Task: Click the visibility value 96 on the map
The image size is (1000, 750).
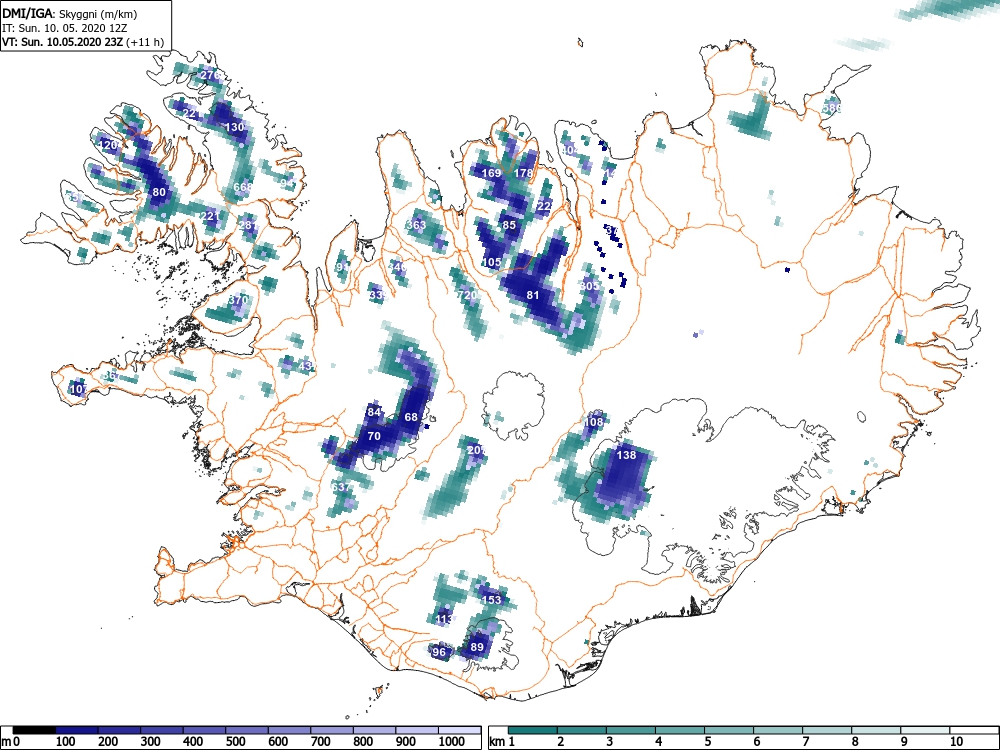Action: pyautogui.click(x=439, y=652)
